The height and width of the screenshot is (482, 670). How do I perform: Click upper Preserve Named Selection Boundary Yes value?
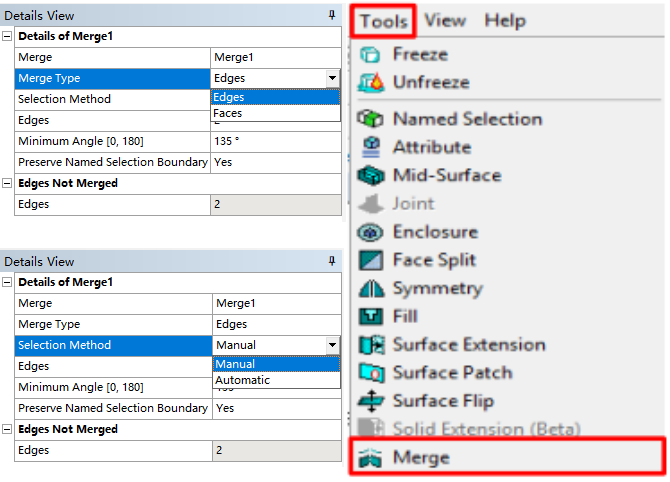click(x=276, y=162)
